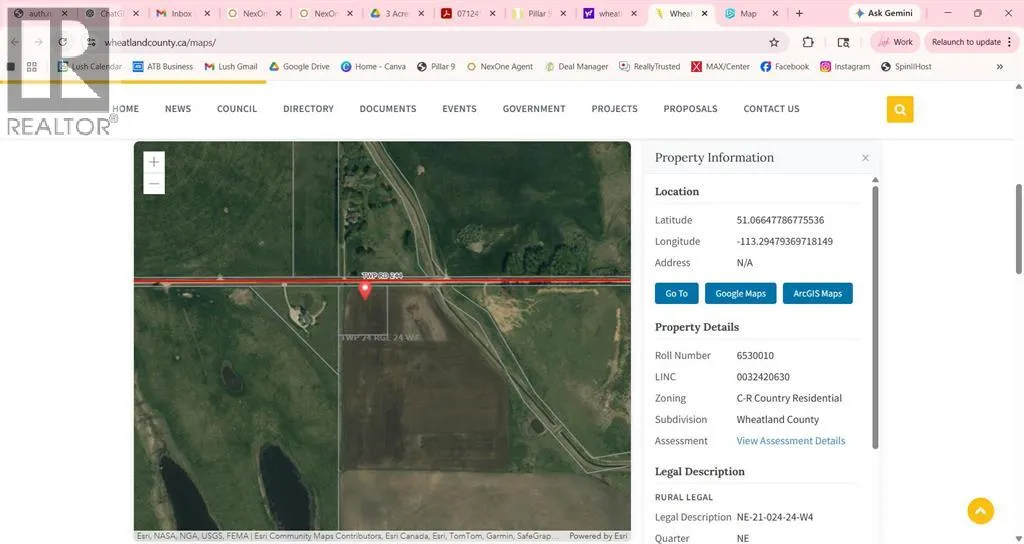The height and width of the screenshot is (544, 1024).
Task: Zoom out on the map
Action: click(x=154, y=184)
